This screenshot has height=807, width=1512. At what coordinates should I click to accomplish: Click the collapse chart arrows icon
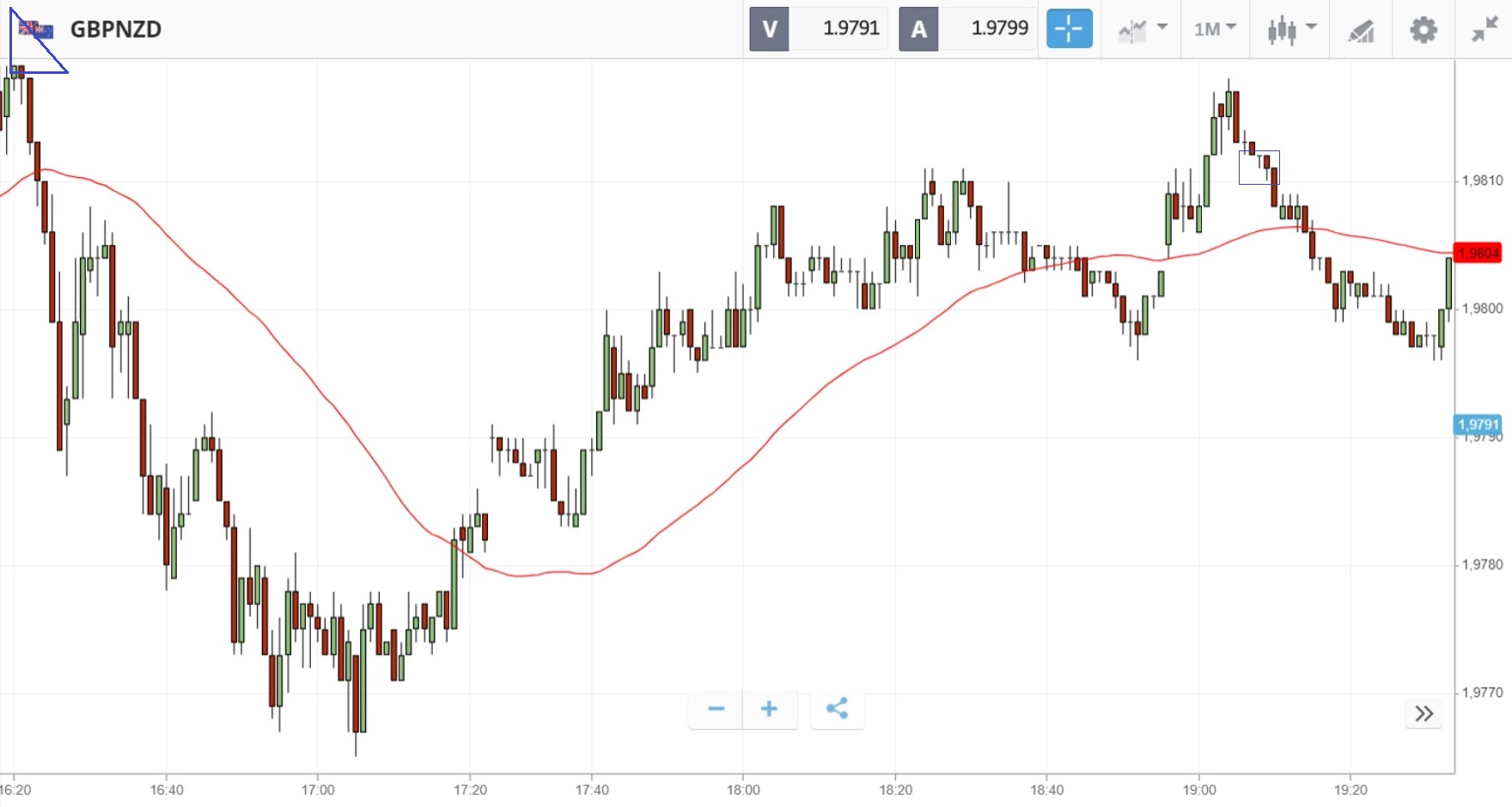point(1485,30)
